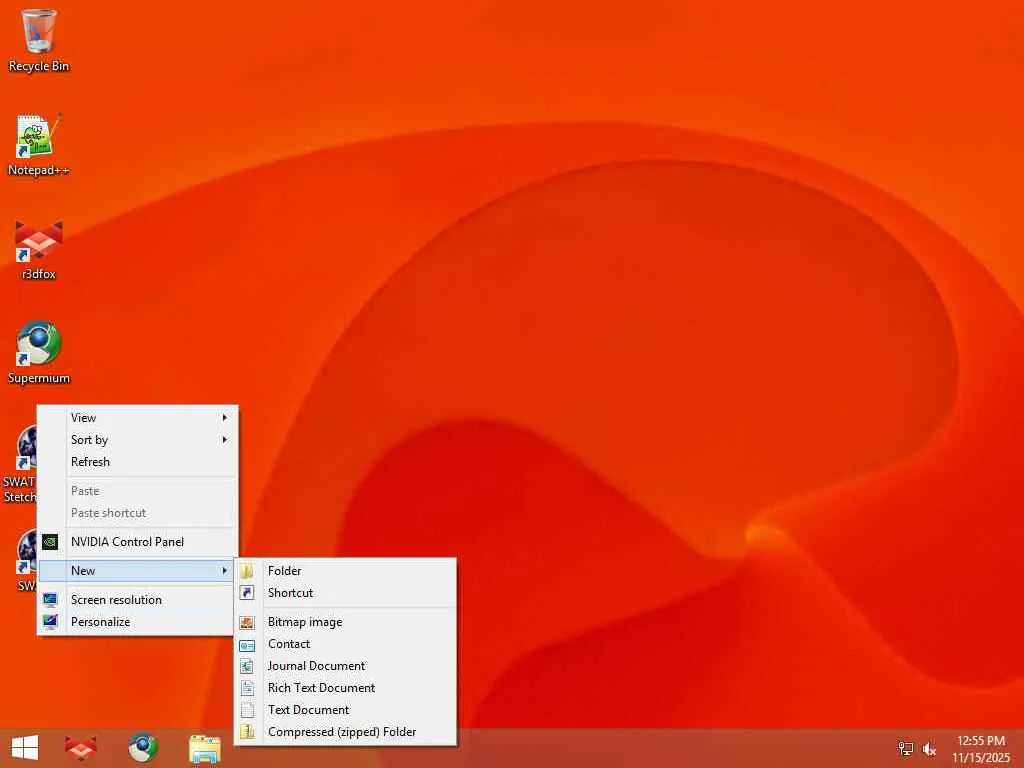Click the muted volume tray icon
Viewport: 1024px width, 768px height.
tap(929, 749)
